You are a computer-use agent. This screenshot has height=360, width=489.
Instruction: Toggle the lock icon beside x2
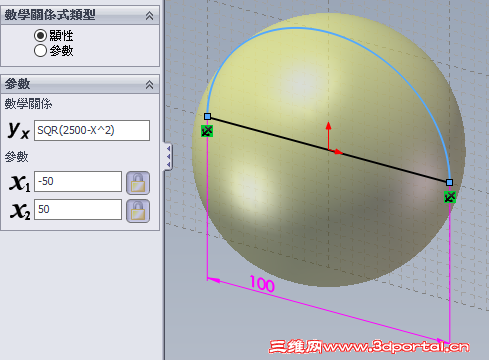(x=138, y=211)
